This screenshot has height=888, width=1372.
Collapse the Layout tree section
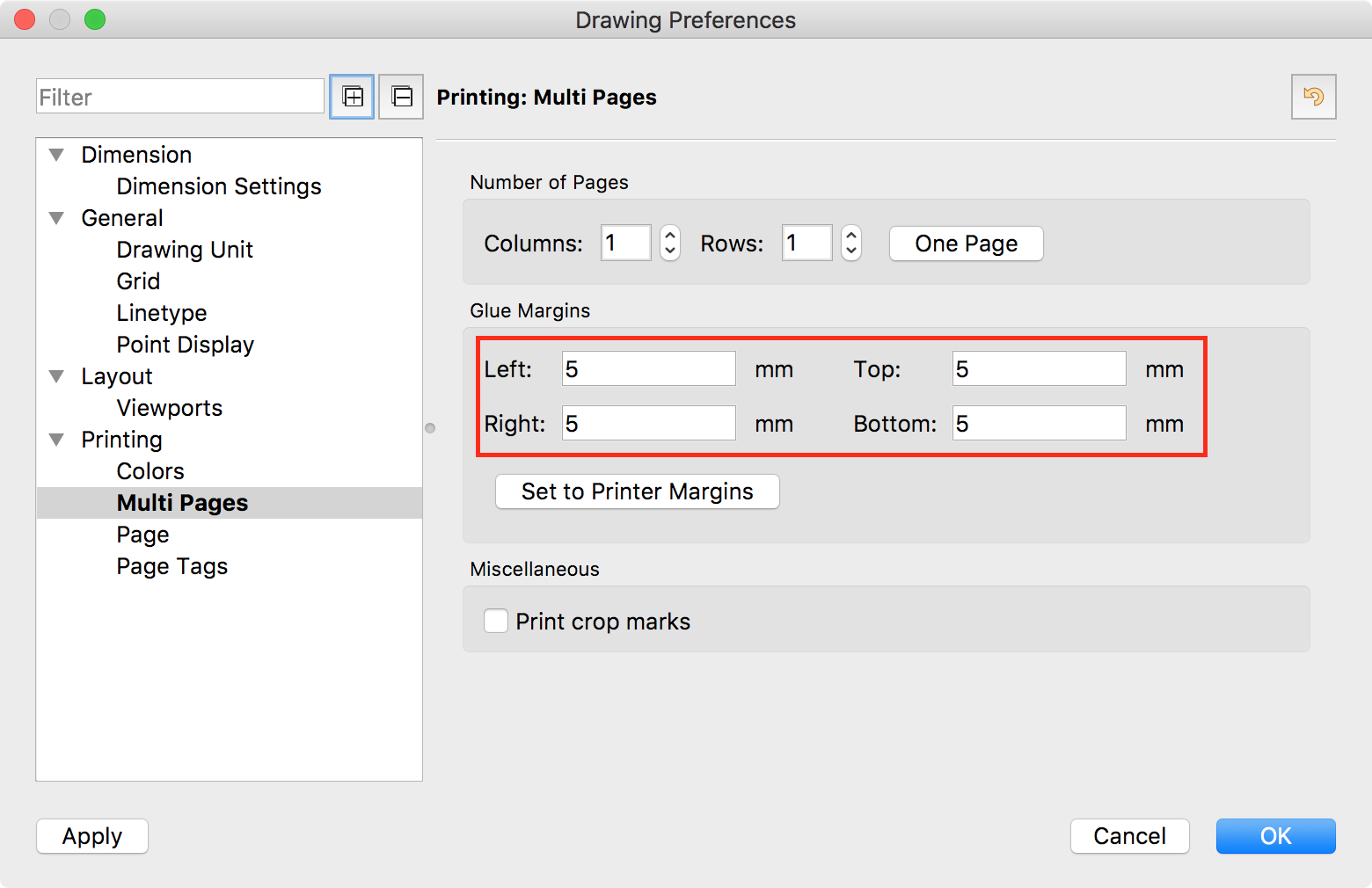pyautogui.click(x=57, y=376)
